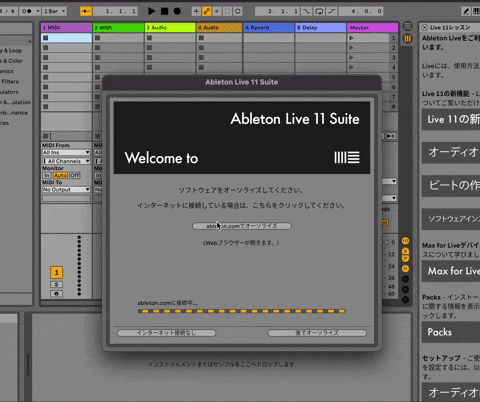Stop clip slot one on 3 Audio track
Viewport: 480px width, 402px height.
[x=149, y=38]
